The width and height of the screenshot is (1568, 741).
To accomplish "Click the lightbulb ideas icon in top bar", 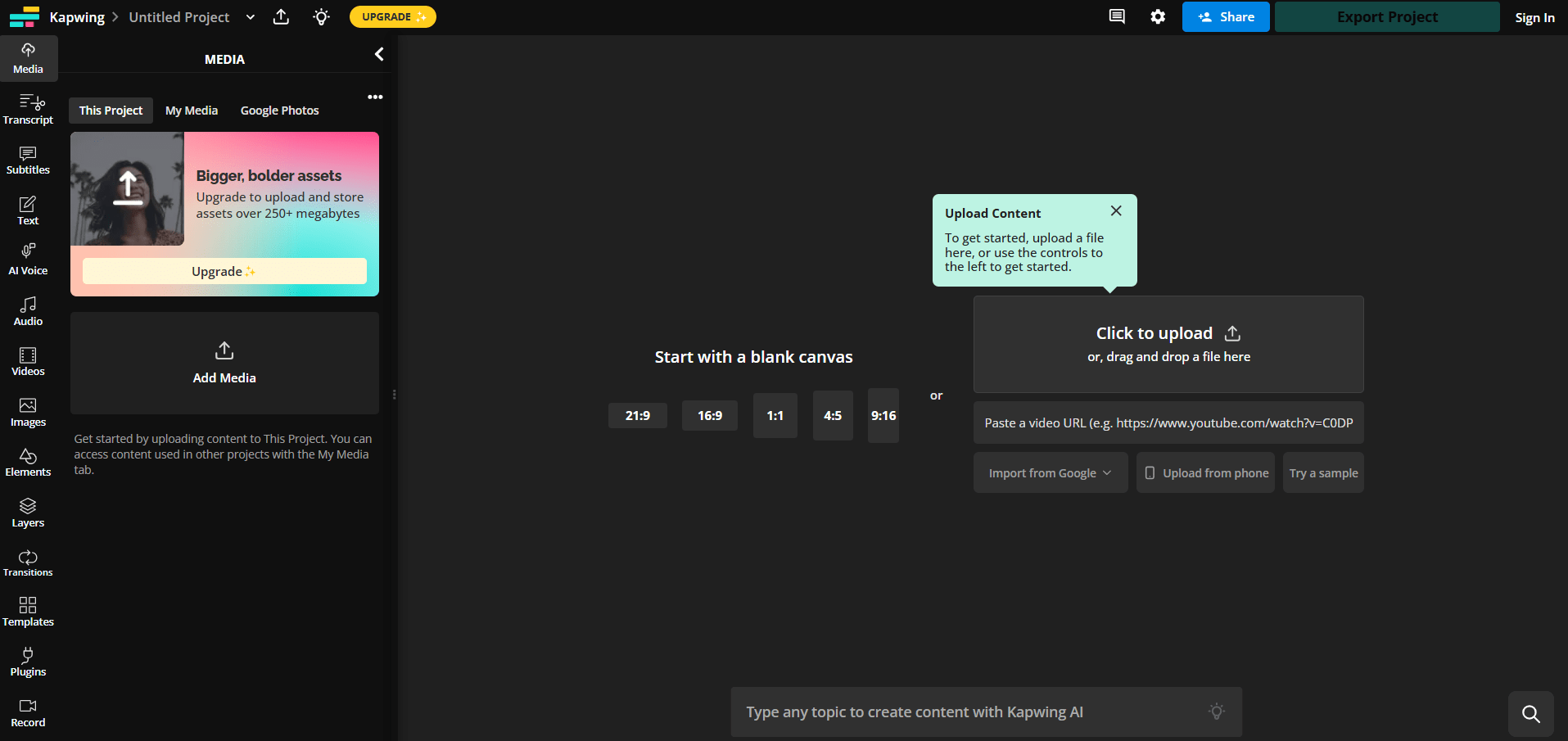I will click(x=321, y=16).
